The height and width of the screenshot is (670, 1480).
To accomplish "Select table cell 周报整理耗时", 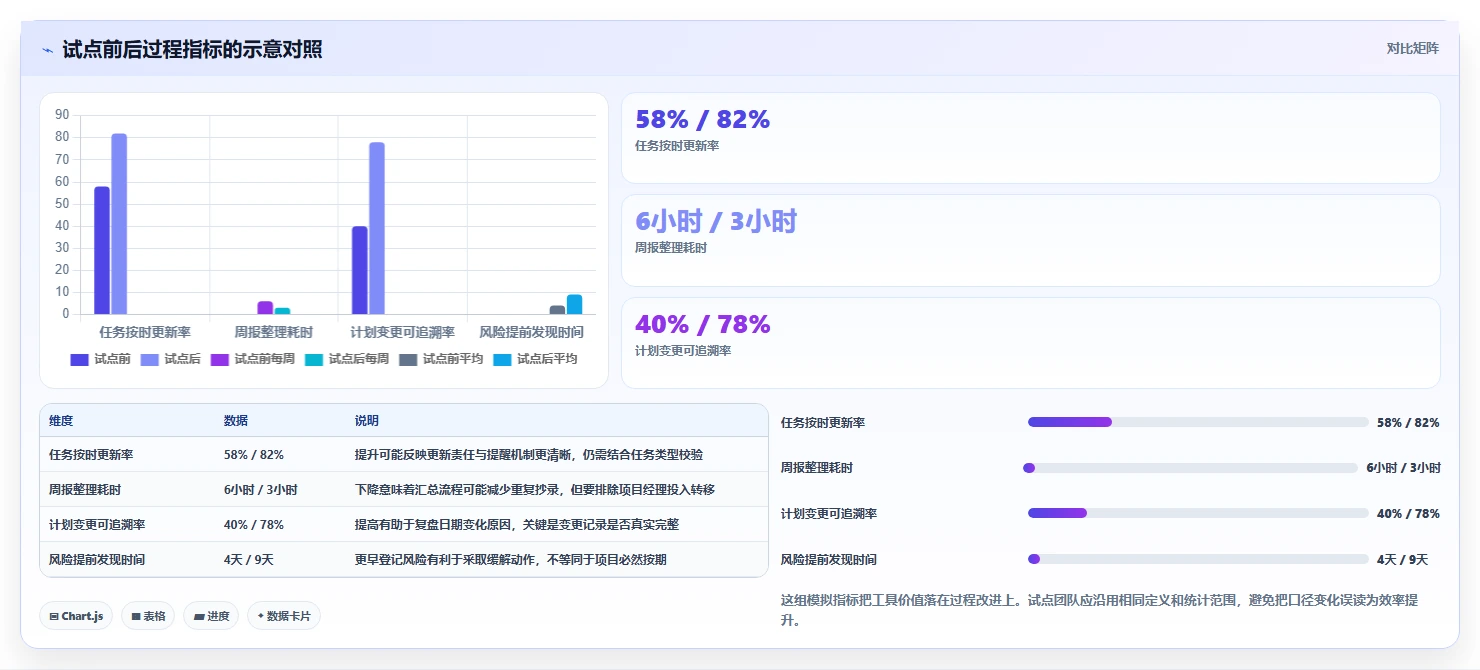I will tap(85, 490).
